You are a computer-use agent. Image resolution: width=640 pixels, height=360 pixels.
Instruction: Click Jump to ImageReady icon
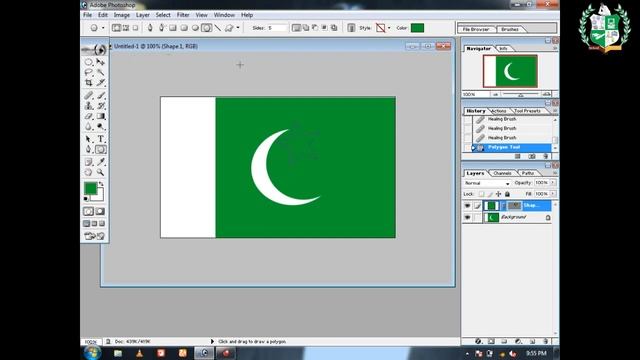pyautogui.click(x=95, y=236)
